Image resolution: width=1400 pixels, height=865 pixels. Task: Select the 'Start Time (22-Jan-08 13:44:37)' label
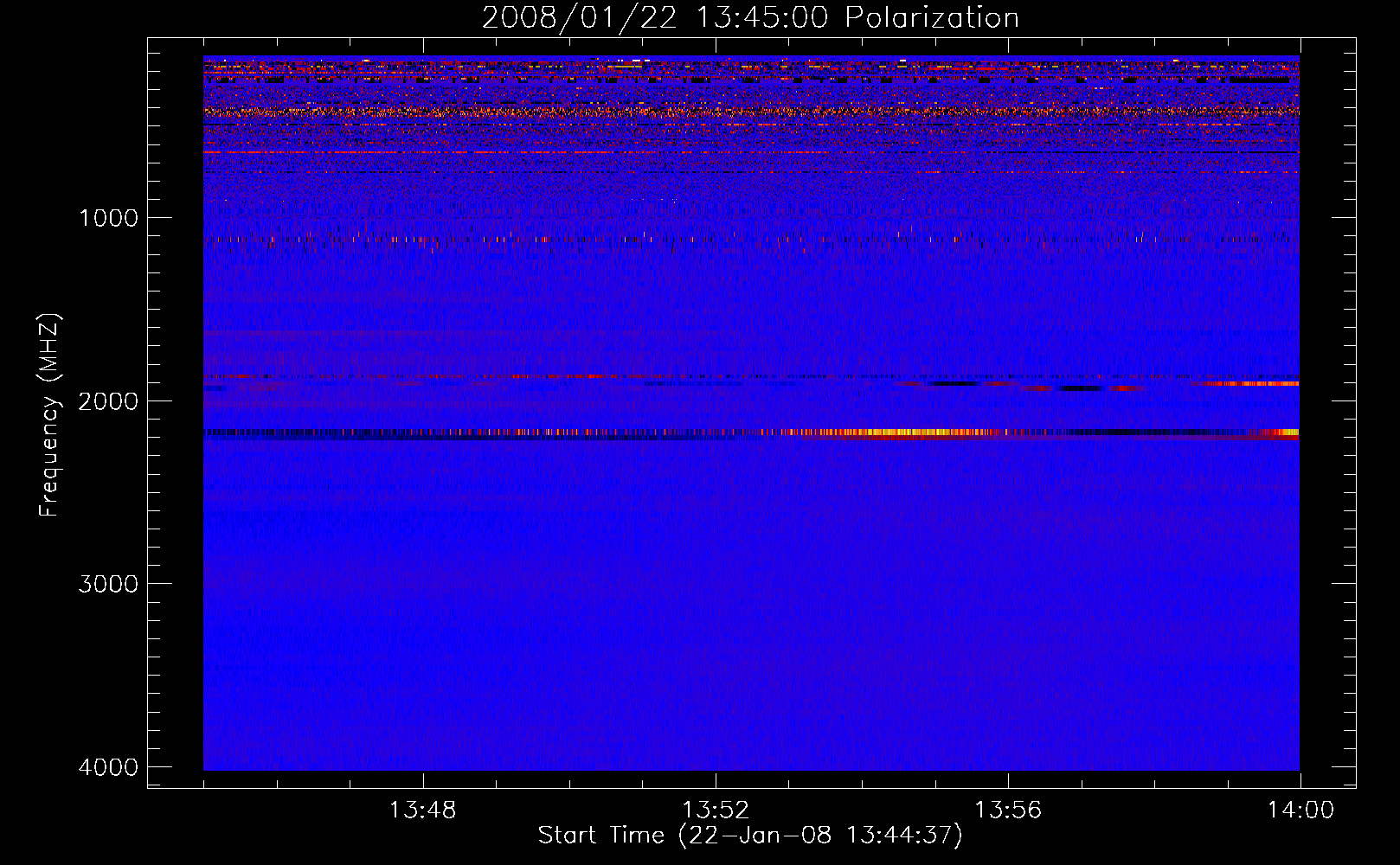coord(750,836)
